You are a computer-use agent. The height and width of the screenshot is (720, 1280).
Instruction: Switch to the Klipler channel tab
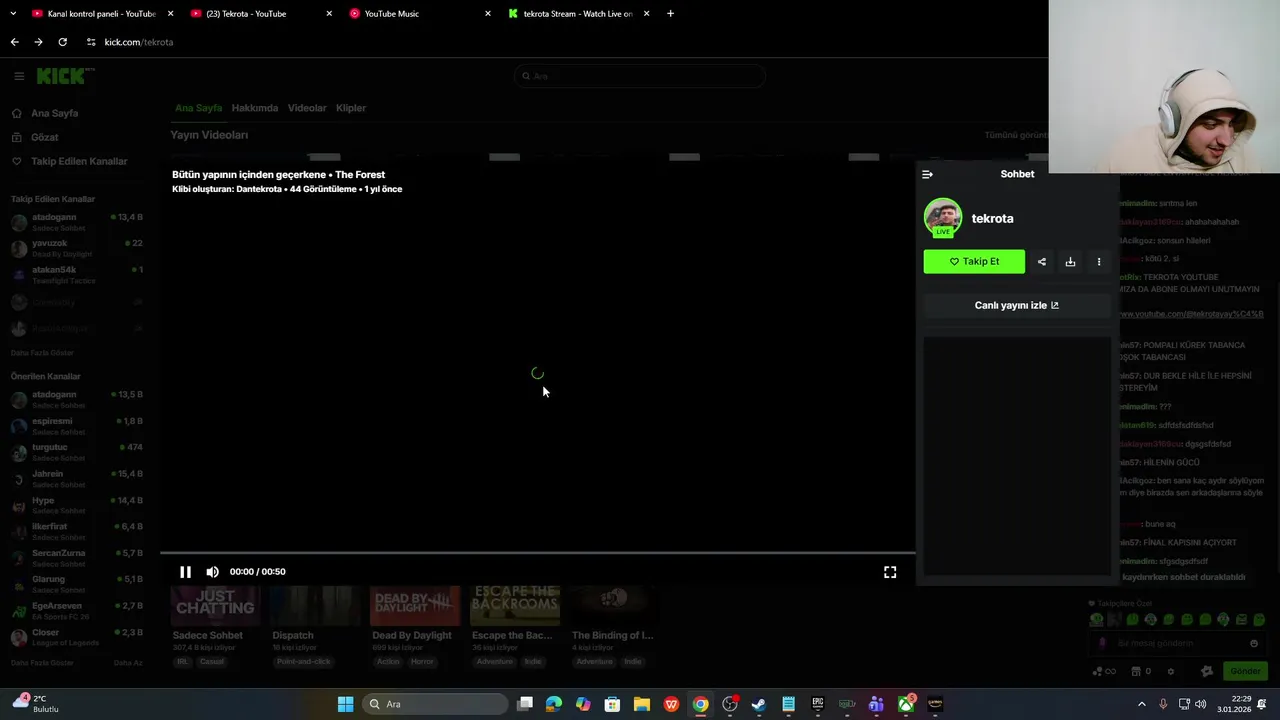coord(351,108)
